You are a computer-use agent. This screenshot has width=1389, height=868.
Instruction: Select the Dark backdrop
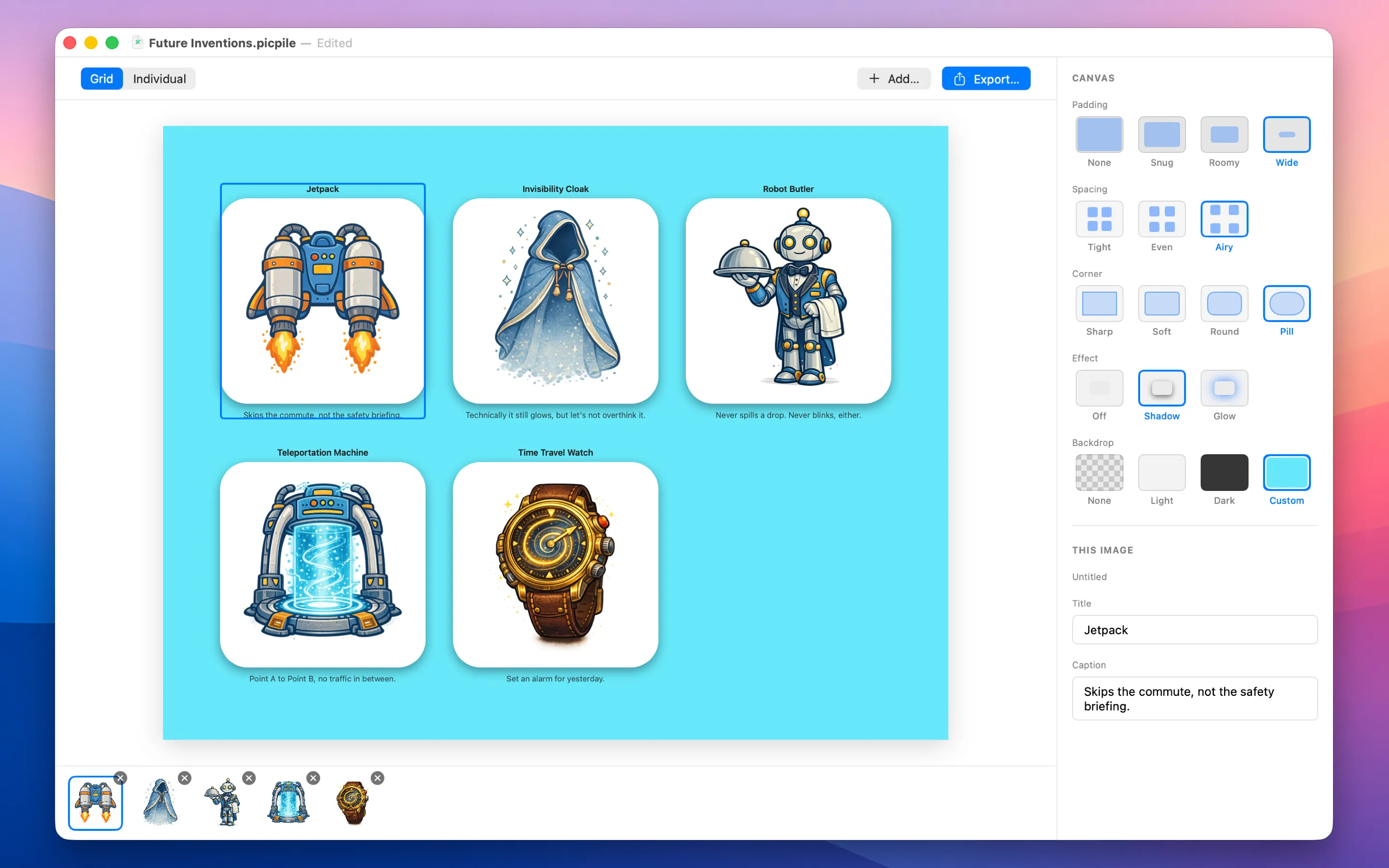(1224, 472)
